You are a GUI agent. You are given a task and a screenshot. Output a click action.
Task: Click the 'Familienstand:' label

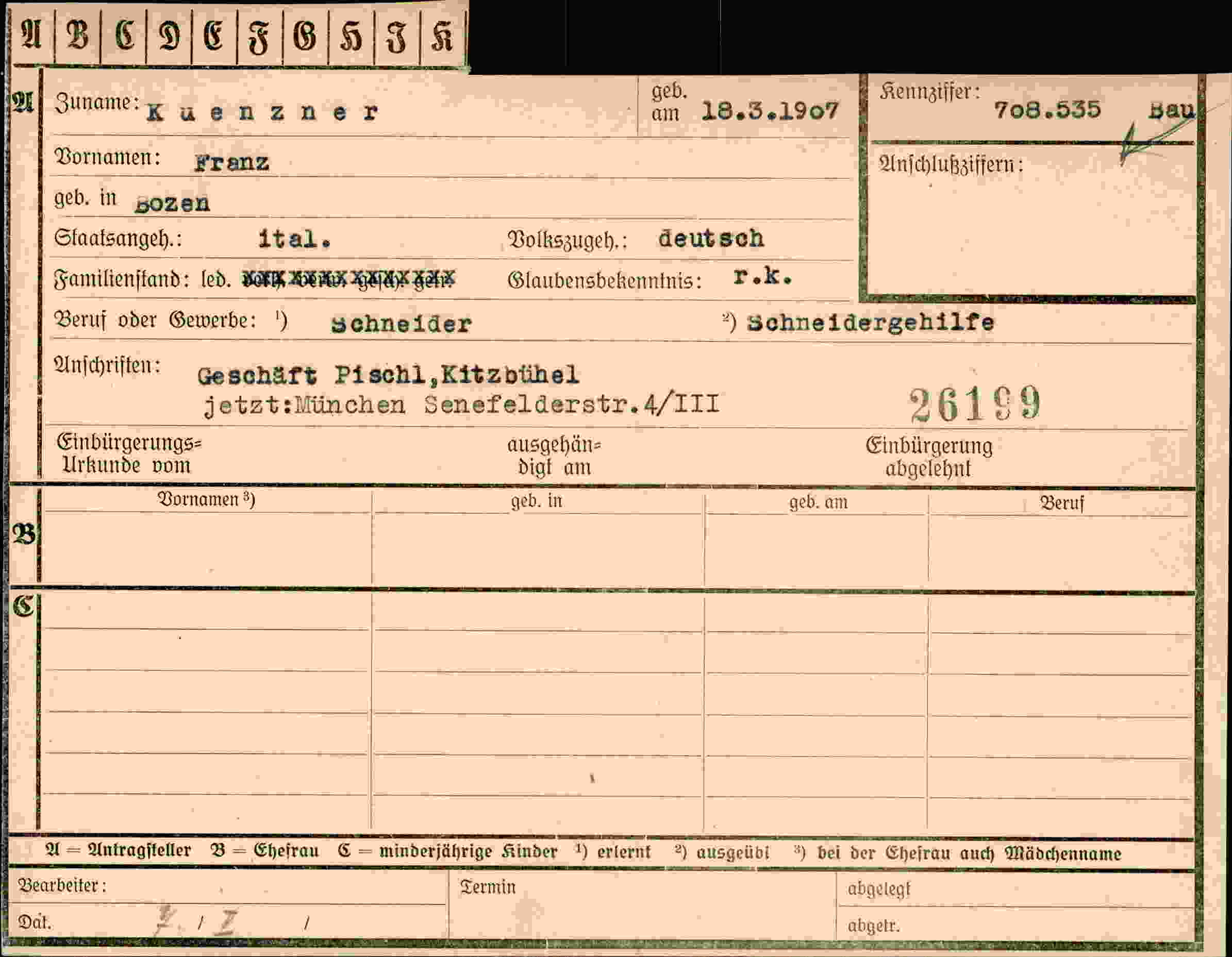(x=121, y=280)
